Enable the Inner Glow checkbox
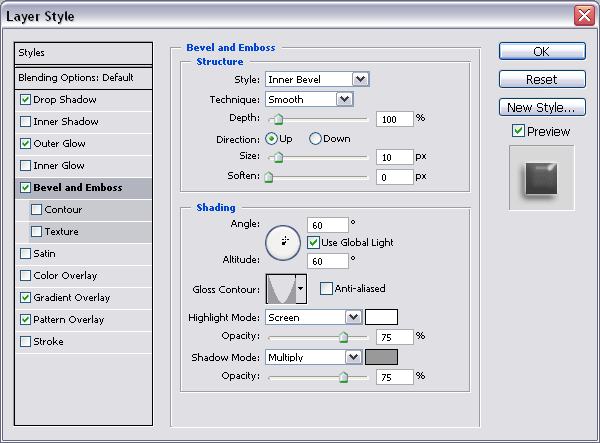Screen dimensions: 600x443 pyautogui.click(x=25, y=166)
